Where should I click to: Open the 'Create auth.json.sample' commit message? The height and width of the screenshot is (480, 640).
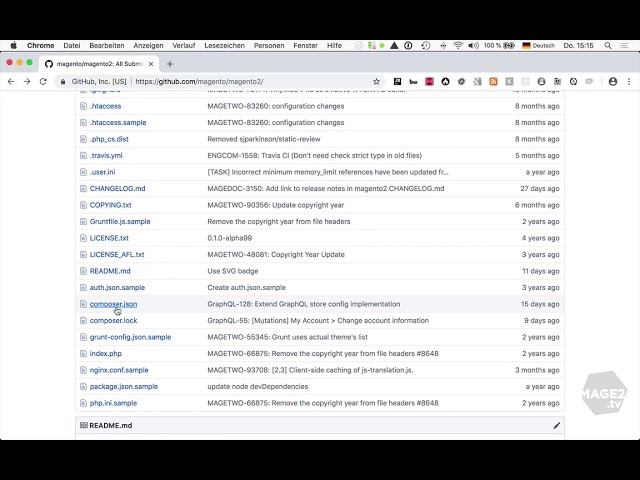(x=247, y=288)
